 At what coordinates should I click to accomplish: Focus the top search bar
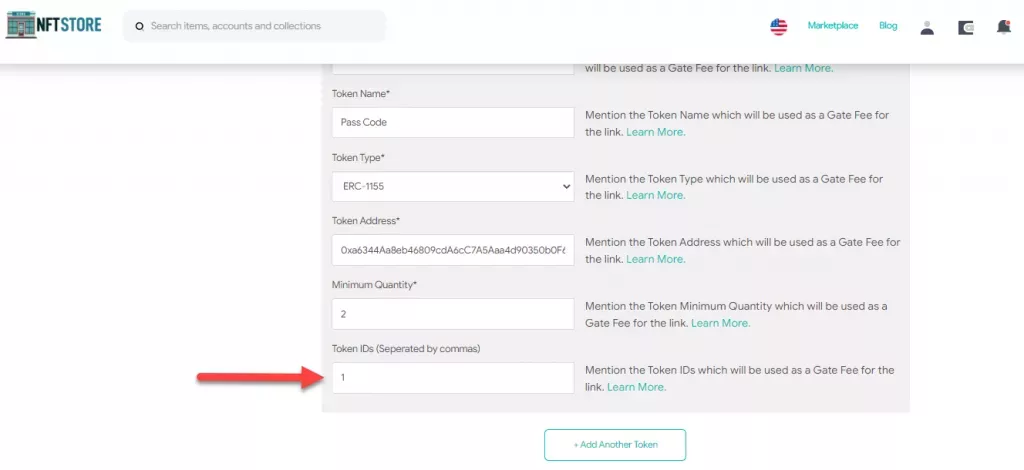point(260,26)
